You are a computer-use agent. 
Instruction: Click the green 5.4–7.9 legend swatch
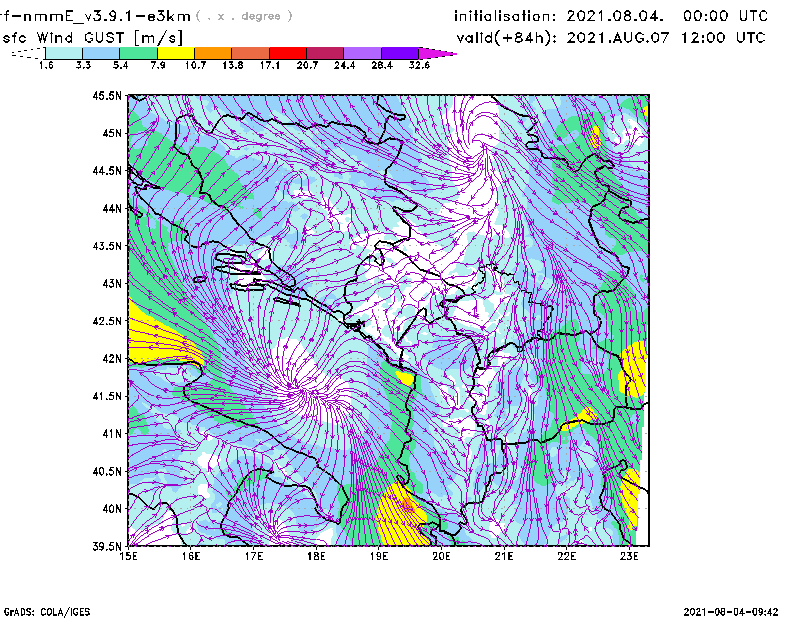coord(139,53)
